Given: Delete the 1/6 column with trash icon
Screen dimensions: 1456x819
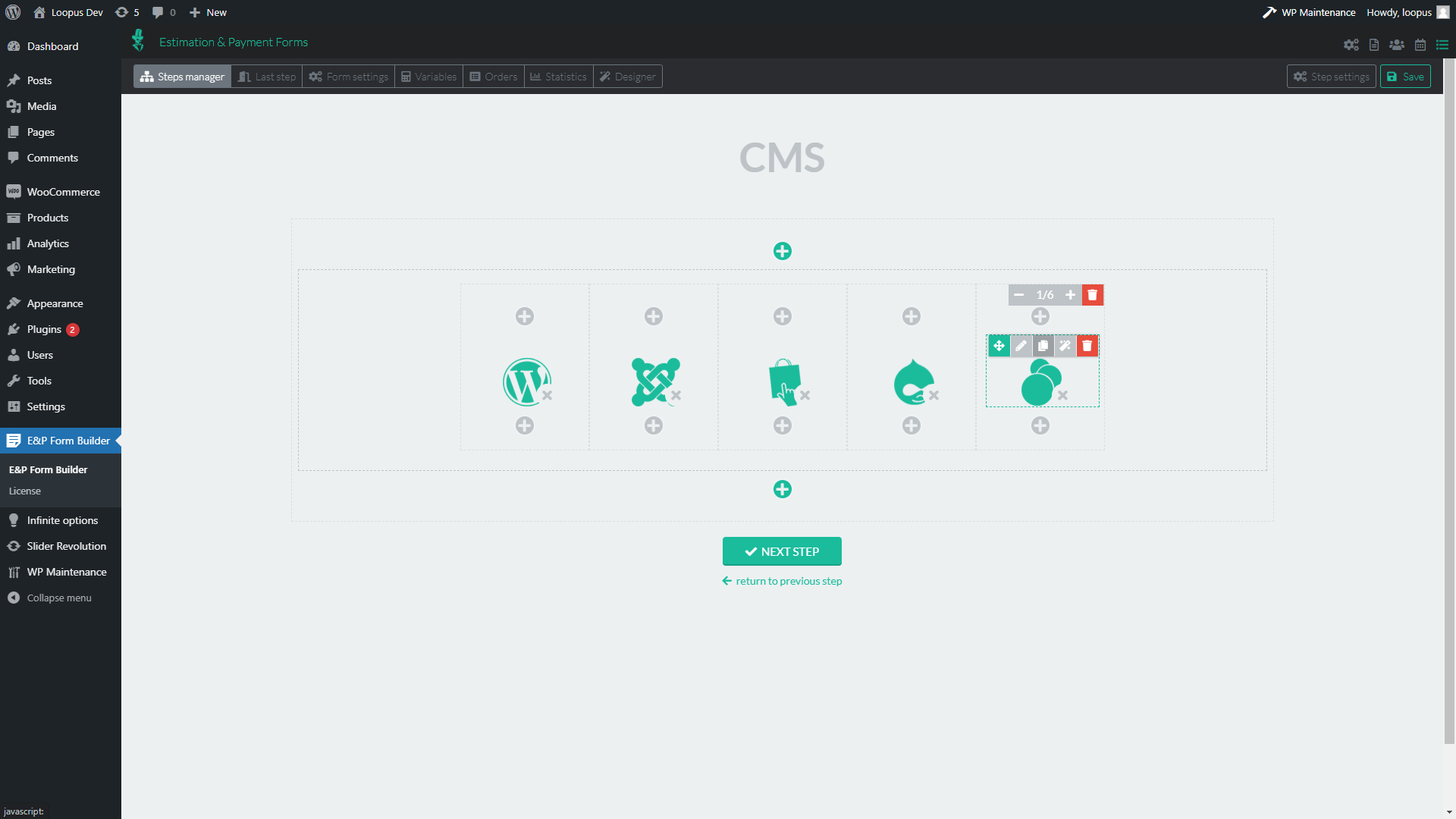Looking at the screenshot, I should [1092, 295].
